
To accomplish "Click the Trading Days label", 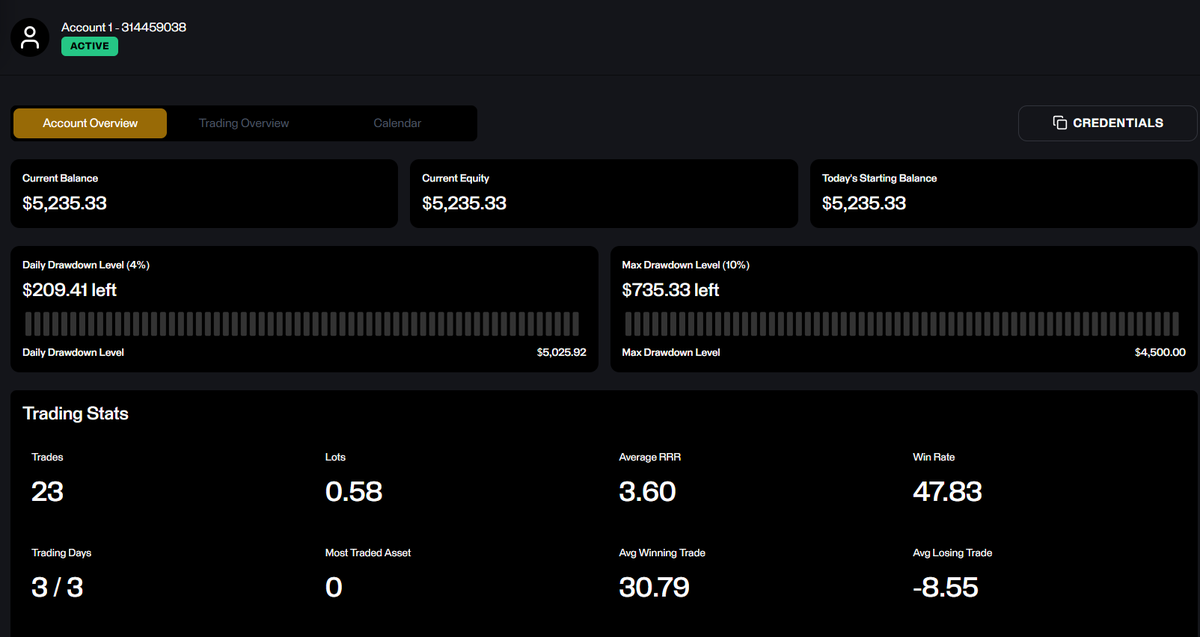I will (x=61, y=553).
